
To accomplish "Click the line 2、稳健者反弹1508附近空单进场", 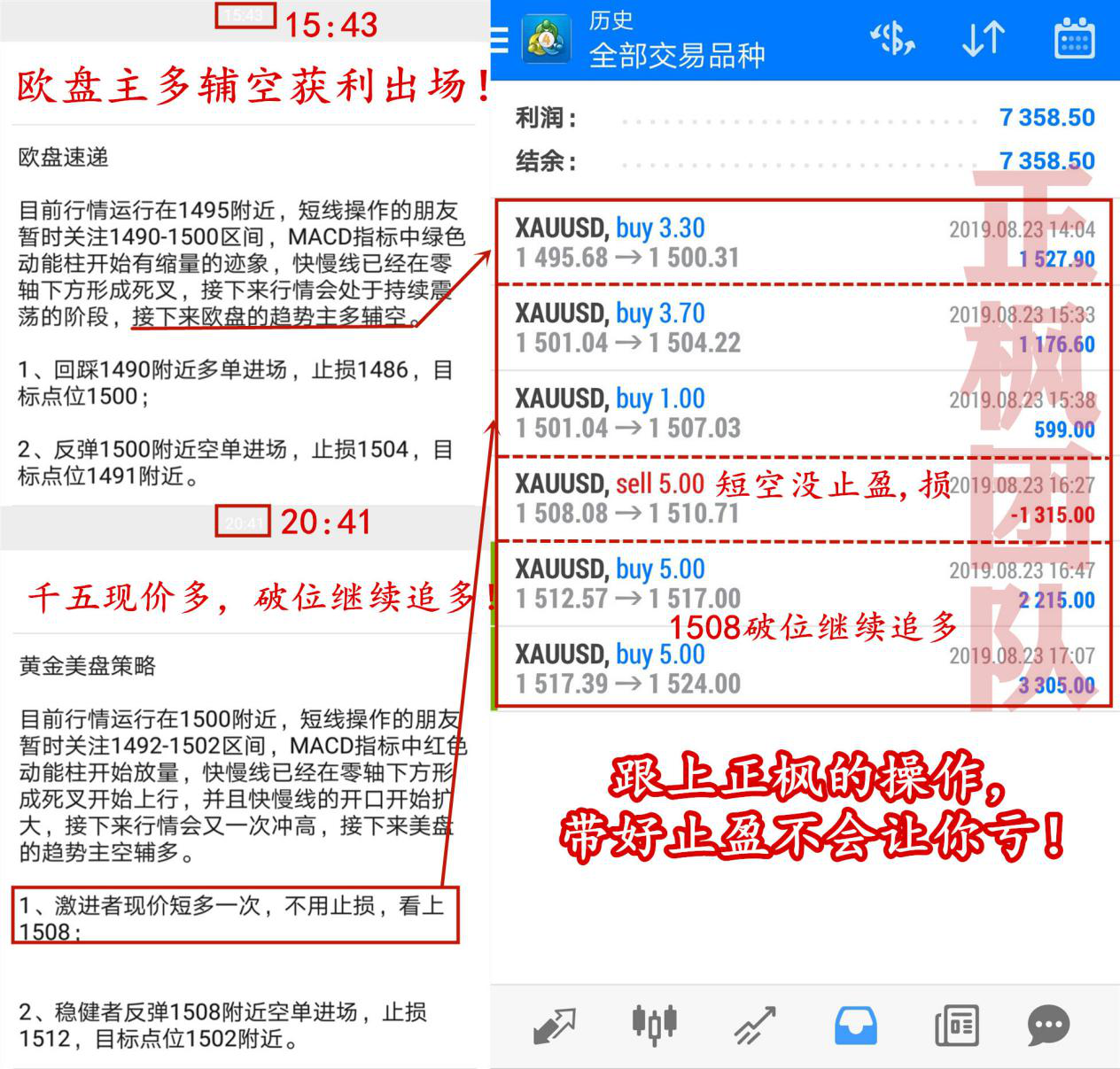I will click(223, 1025).
